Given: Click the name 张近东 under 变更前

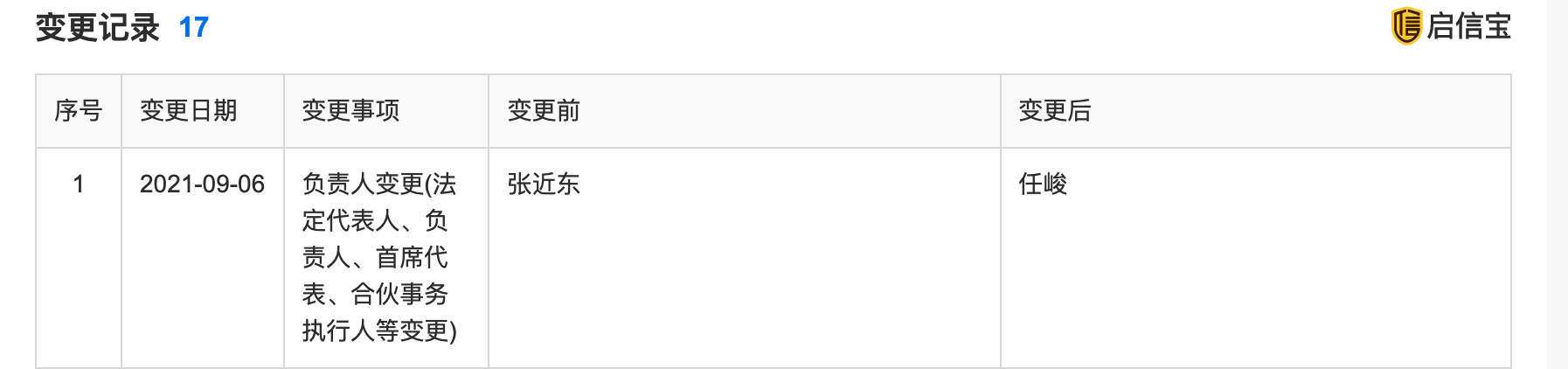Looking at the screenshot, I should (x=544, y=184).
